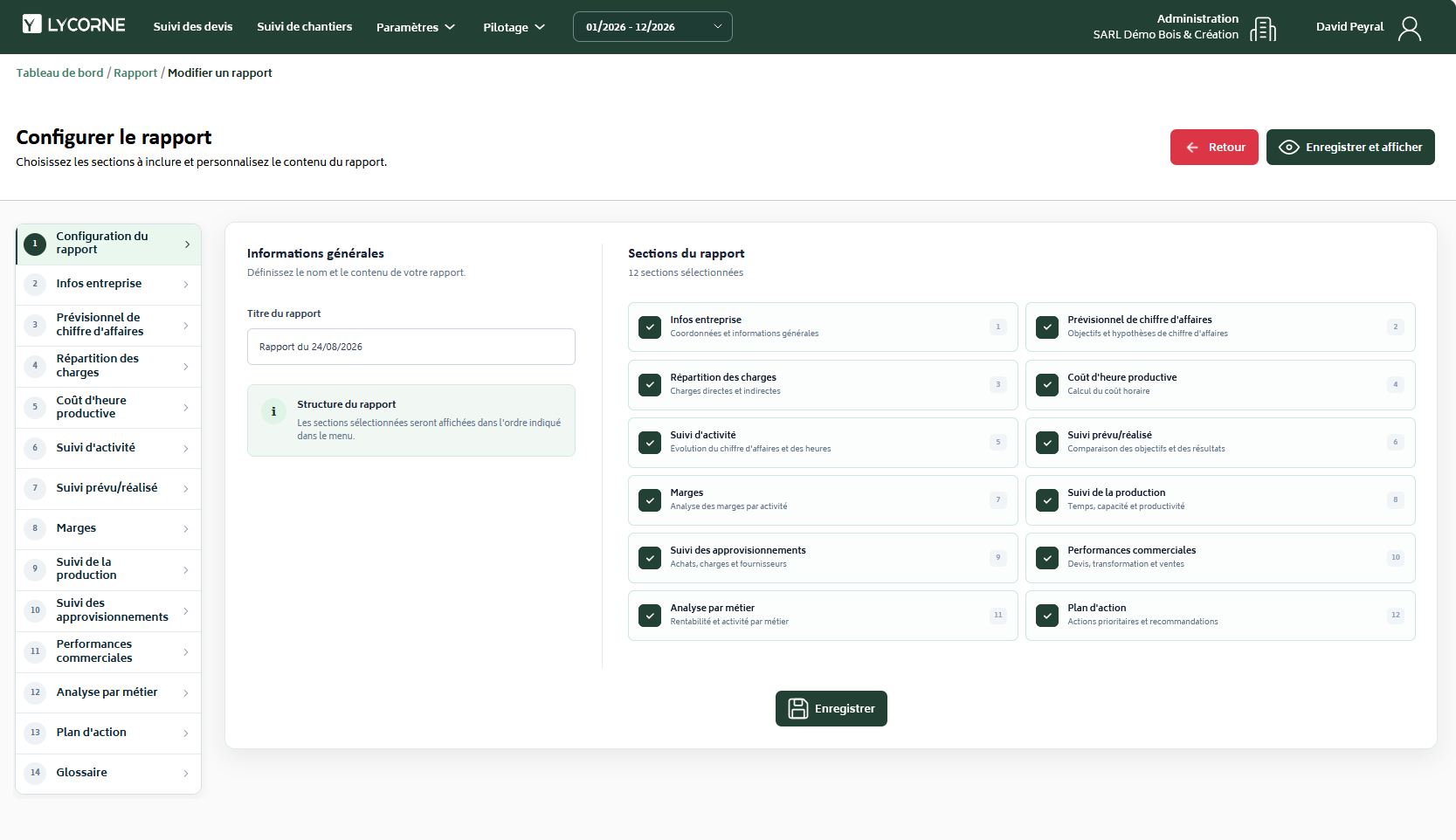
Task: Open the user profile avatar icon
Action: click(x=1410, y=28)
